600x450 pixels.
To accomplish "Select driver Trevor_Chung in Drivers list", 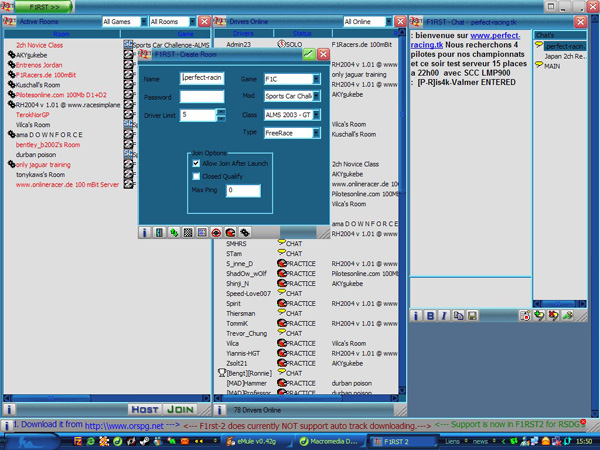I will pos(246,333).
